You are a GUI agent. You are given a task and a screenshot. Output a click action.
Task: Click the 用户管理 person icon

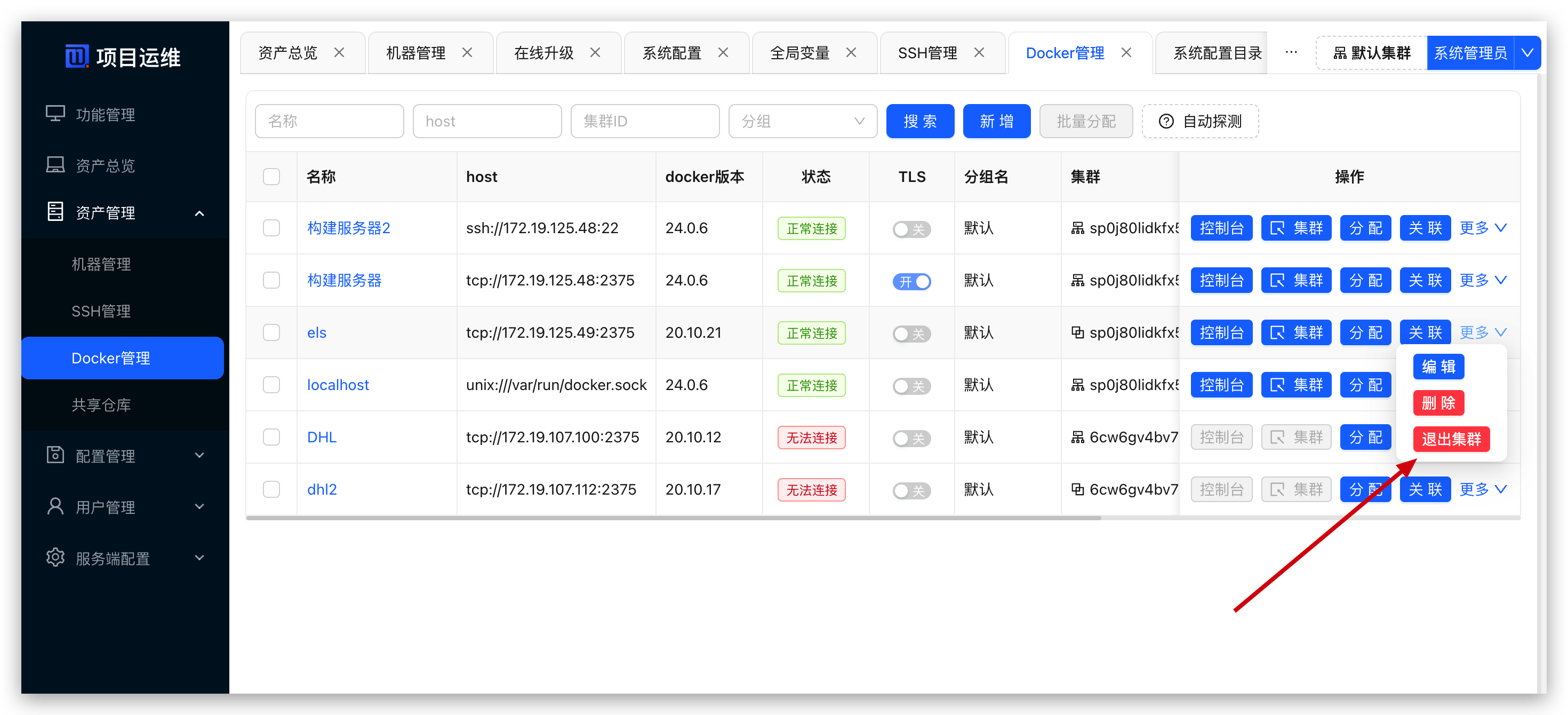(x=55, y=506)
